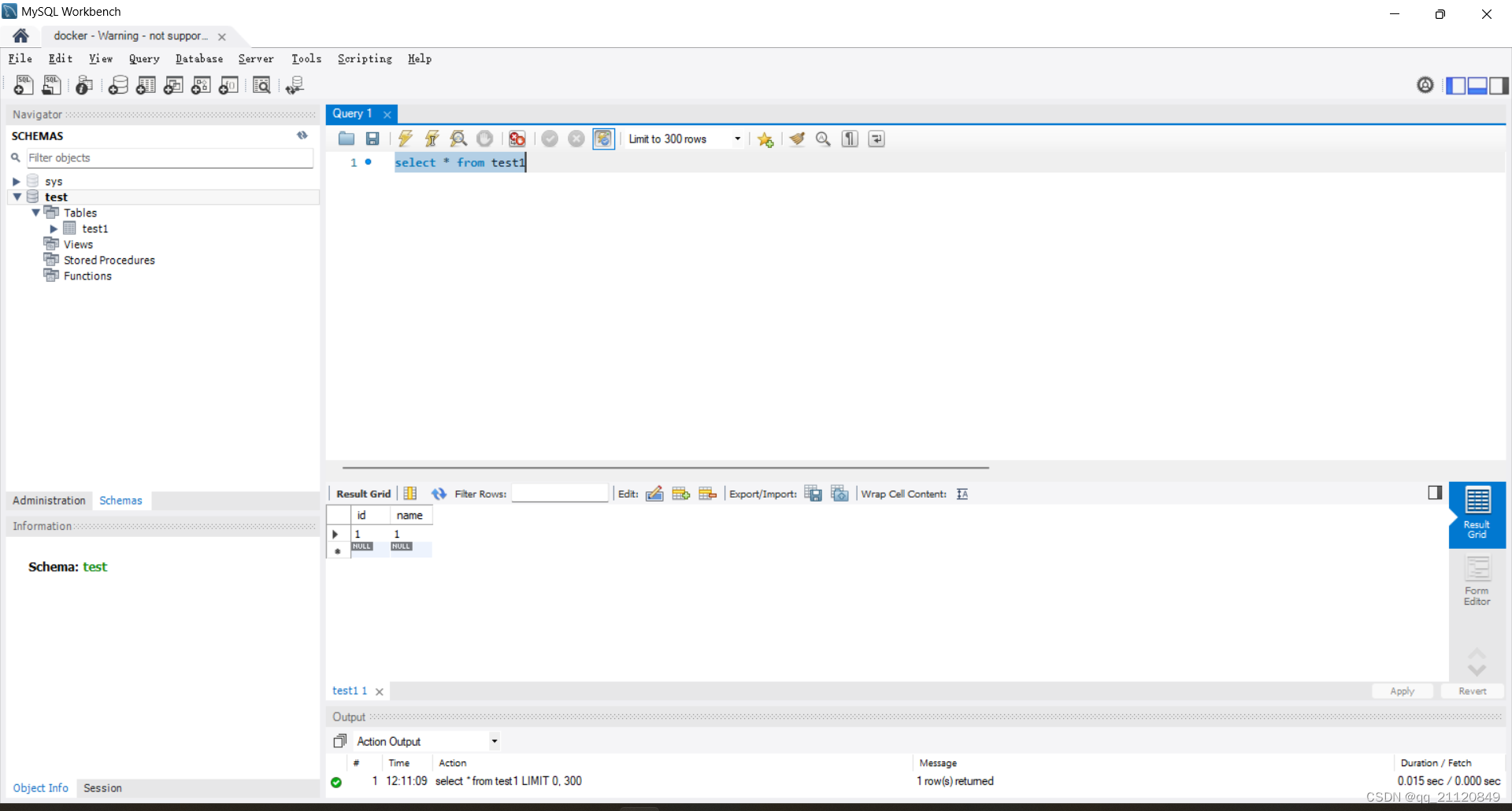Refresh result grid data icon
The width and height of the screenshot is (1512, 811).
[x=439, y=494]
